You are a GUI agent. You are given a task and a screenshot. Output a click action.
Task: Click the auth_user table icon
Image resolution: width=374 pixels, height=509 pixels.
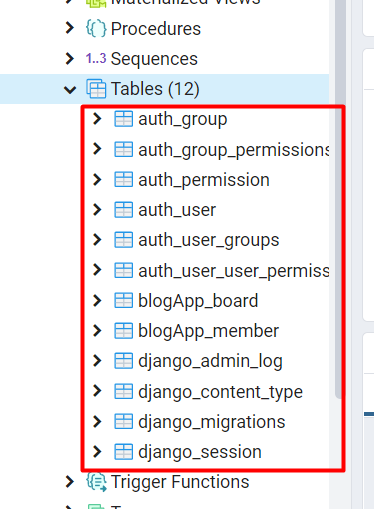[x=123, y=210]
